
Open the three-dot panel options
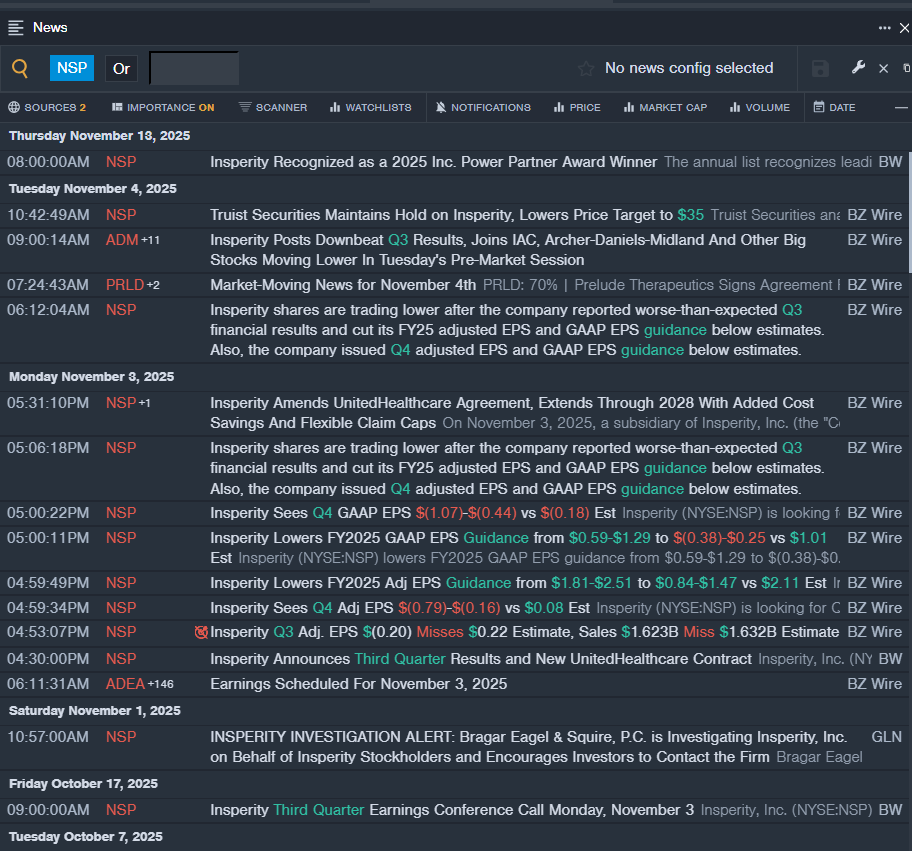[884, 28]
